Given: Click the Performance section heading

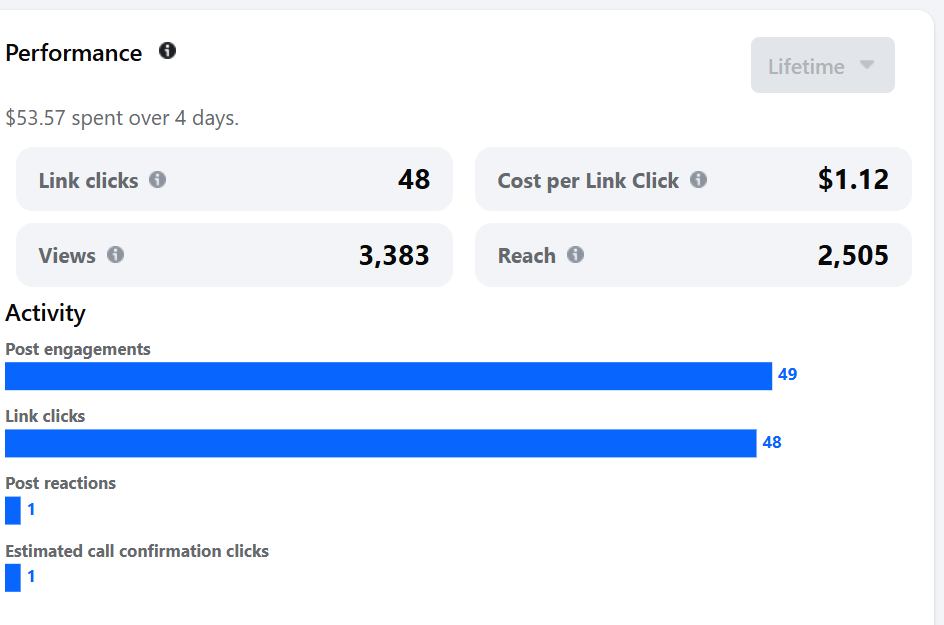Looking at the screenshot, I should (x=73, y=53).
